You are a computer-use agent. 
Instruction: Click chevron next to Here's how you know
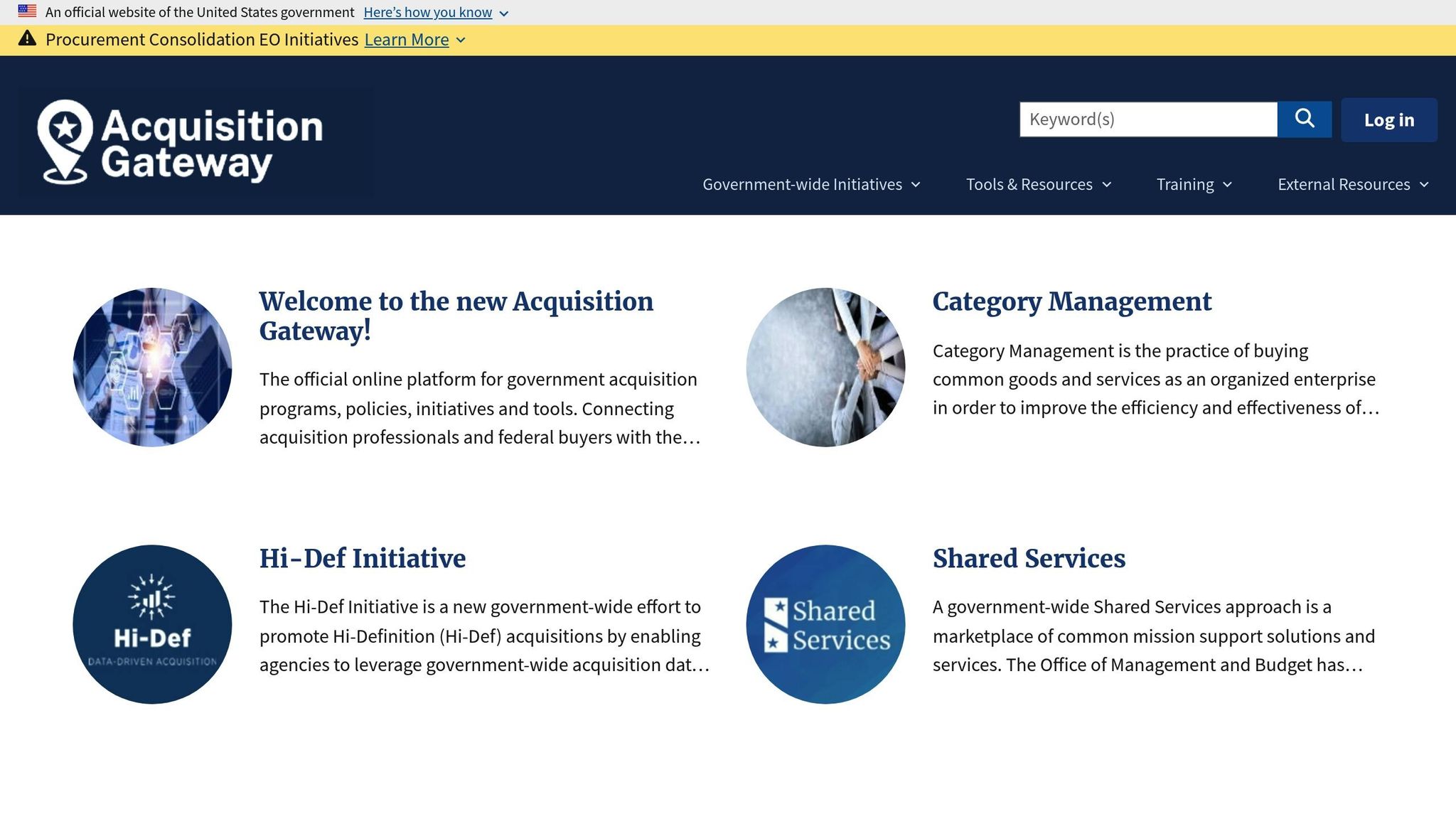504,14
